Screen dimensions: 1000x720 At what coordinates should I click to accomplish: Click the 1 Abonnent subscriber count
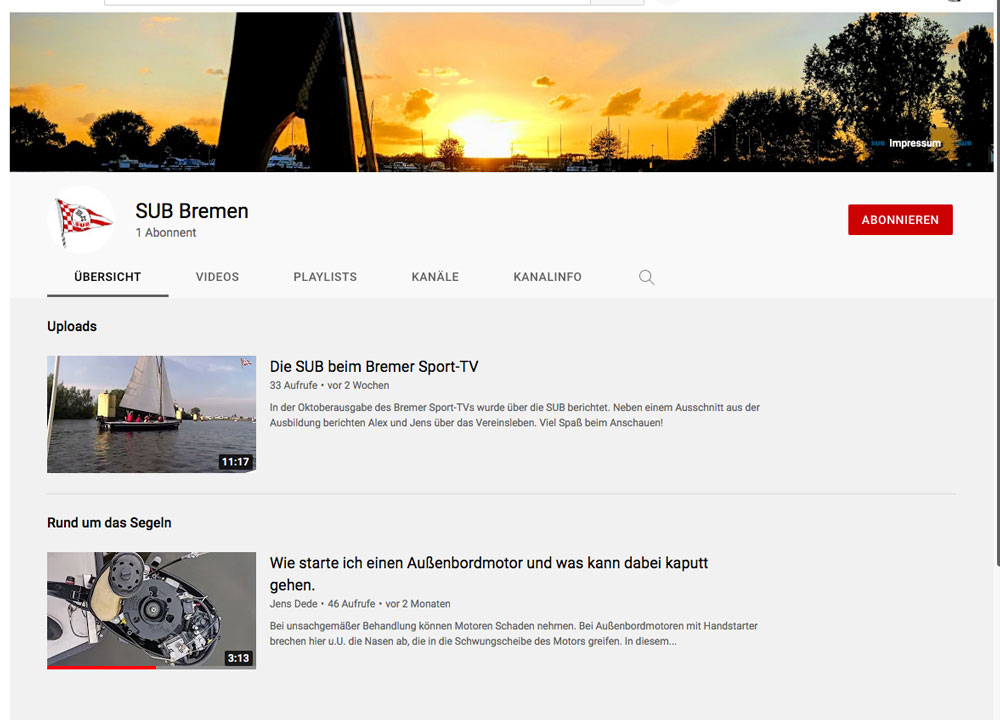[x=166, y=233]
